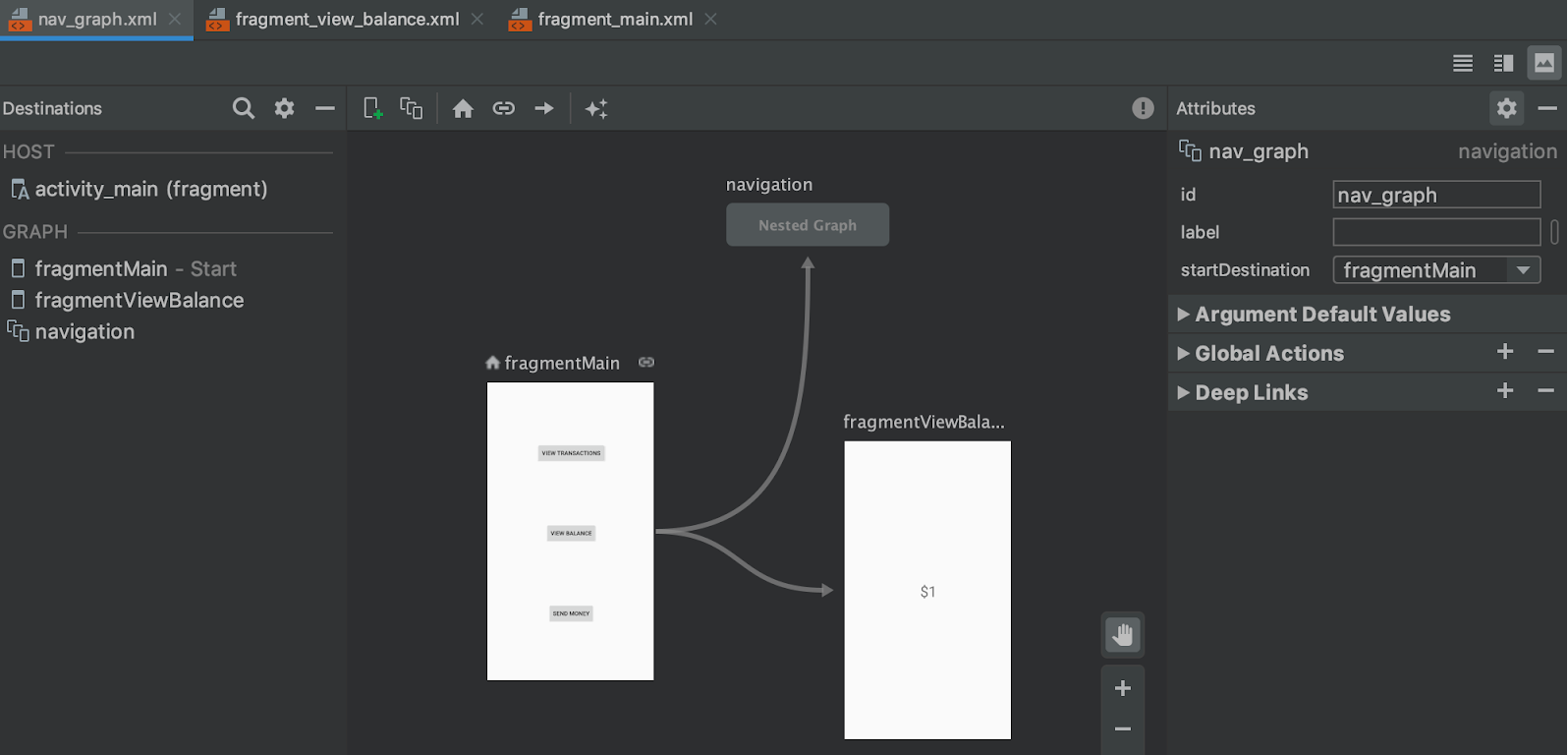Add a new Global Action
Screen dimensions: 1568x755
[x=1504, y=352]
